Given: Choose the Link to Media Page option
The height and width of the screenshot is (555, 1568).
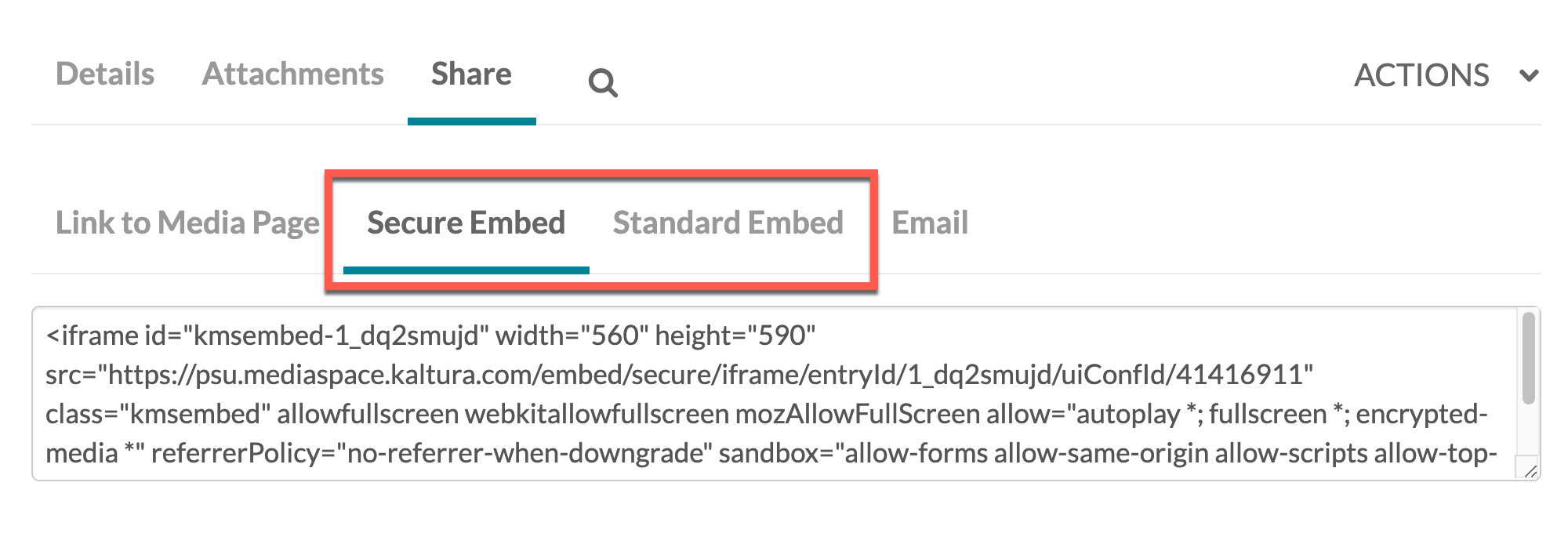Looking at the screenshot, I should pos(187,223).
